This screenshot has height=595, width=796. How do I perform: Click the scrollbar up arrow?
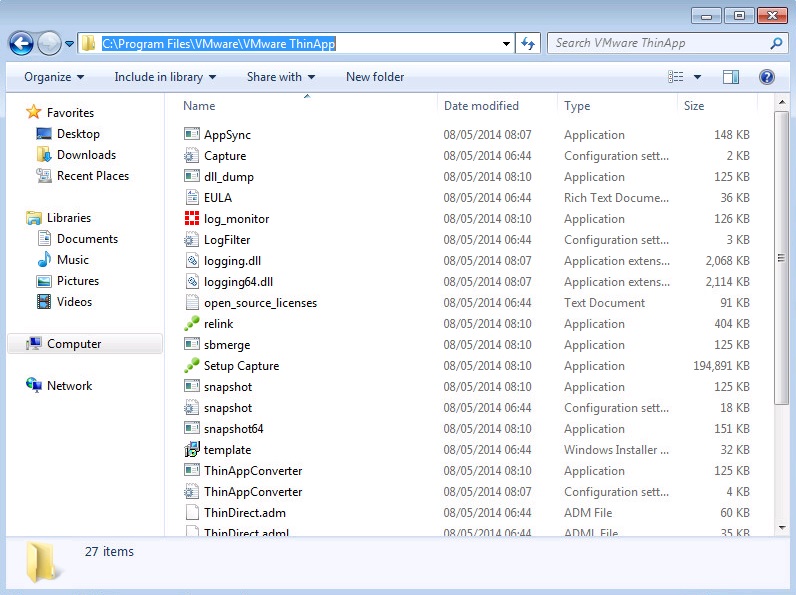click(x=782, y=103)
